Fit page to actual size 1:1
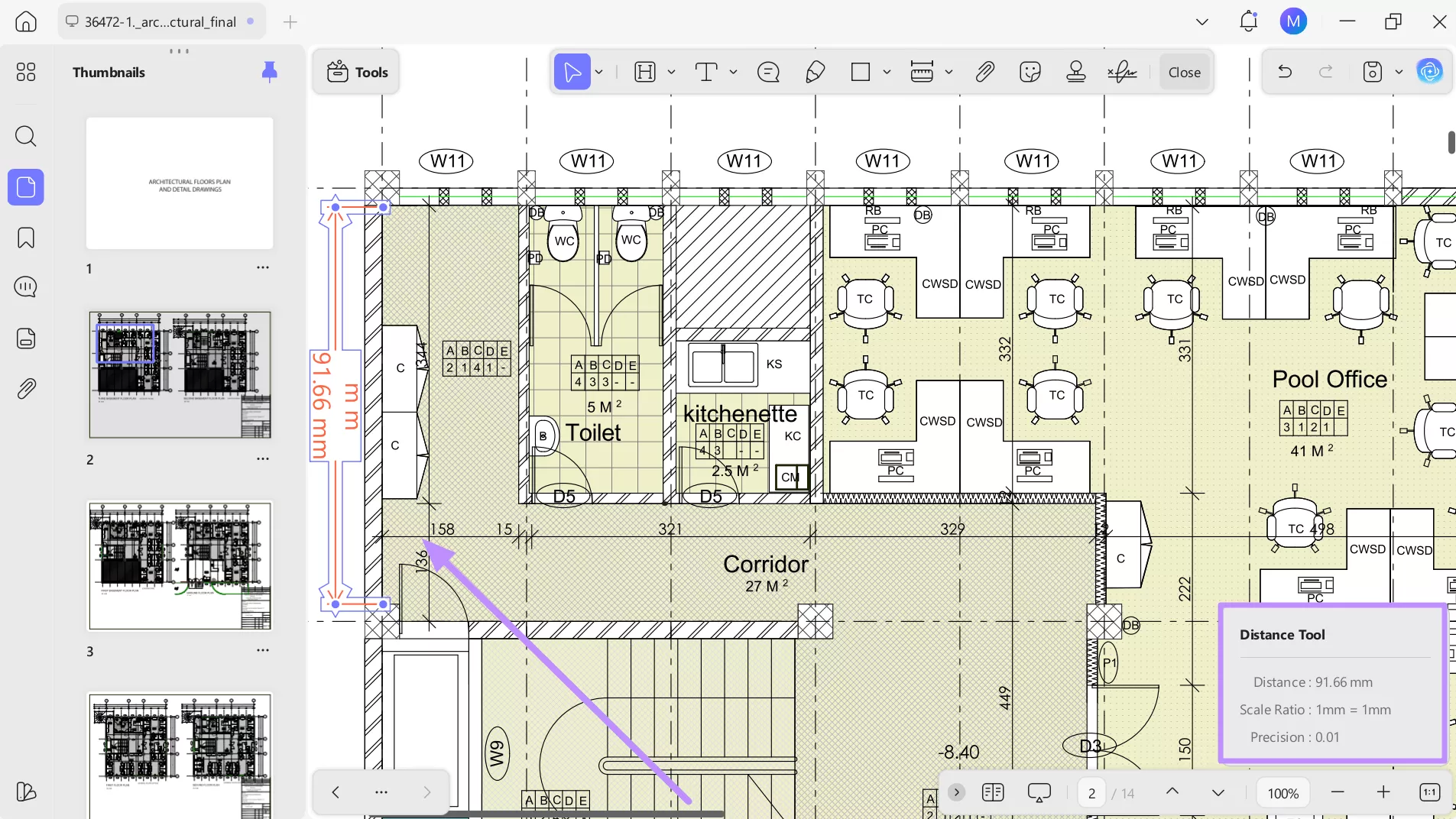This screenshot has width=1456, height=819. click(1430, 792)
